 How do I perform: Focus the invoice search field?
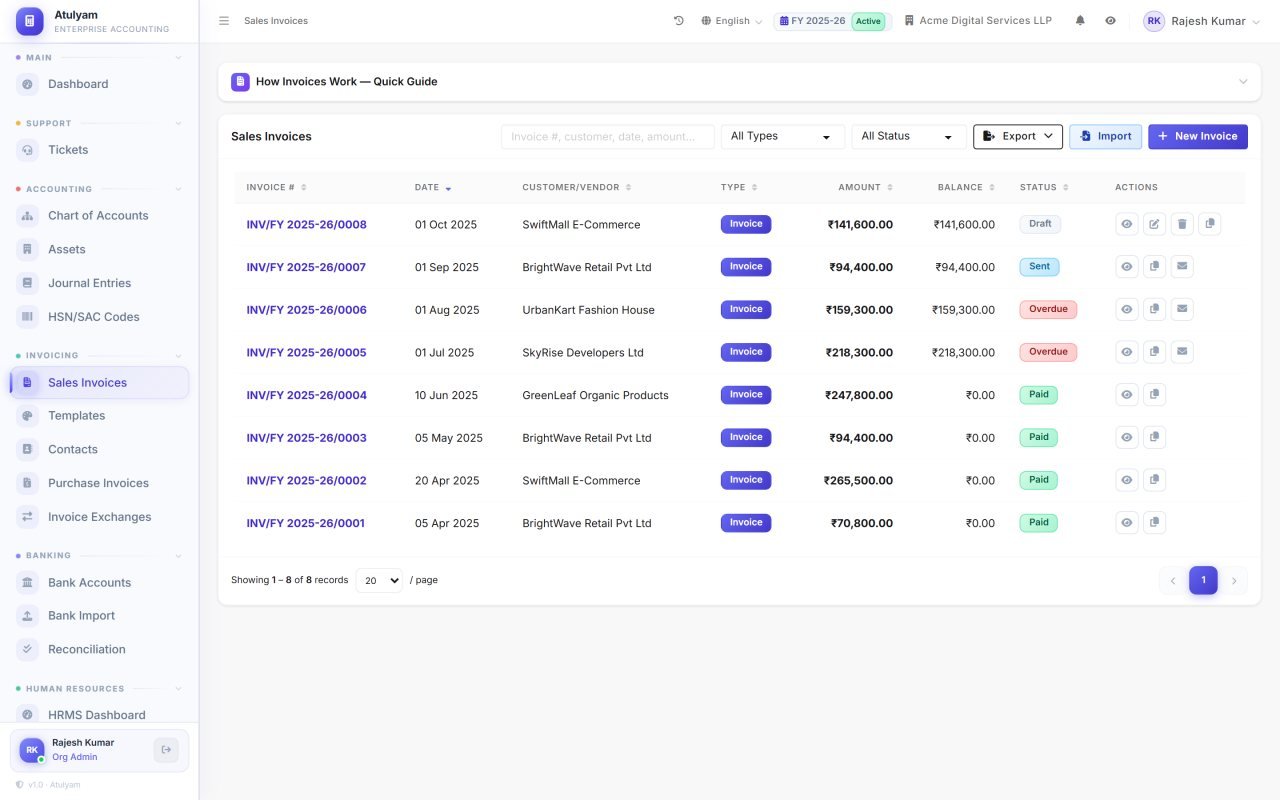(608, 137)
